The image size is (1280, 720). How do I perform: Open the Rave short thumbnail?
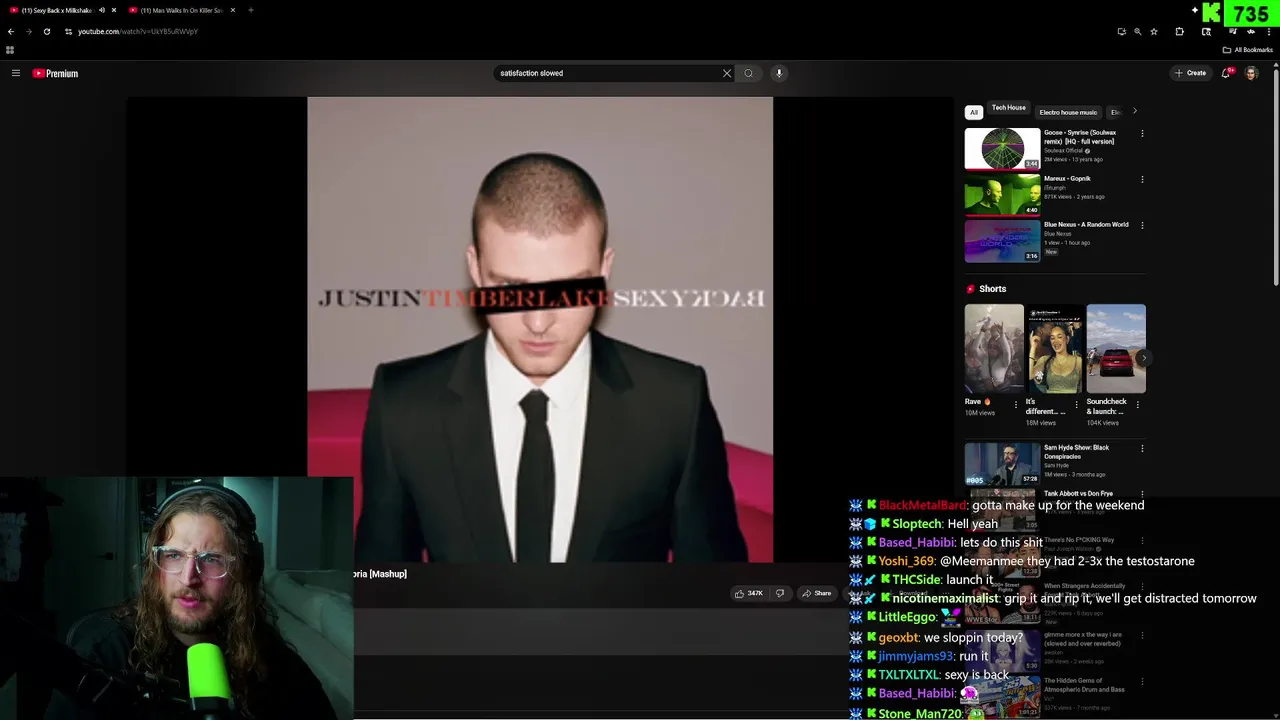994,348
